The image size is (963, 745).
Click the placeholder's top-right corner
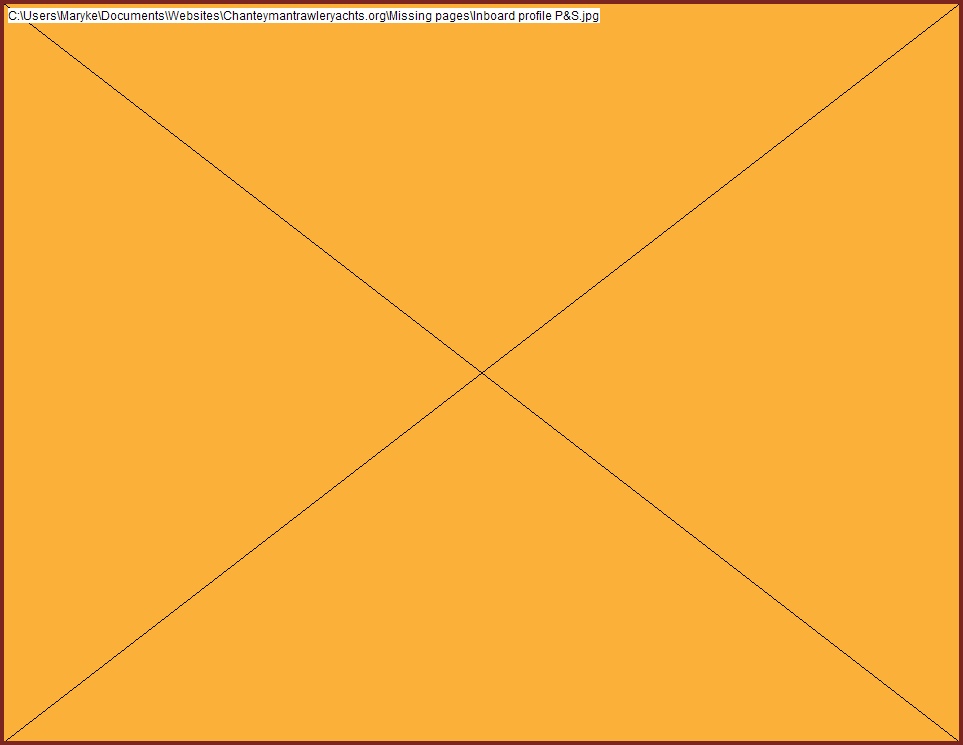coord(957,6)
